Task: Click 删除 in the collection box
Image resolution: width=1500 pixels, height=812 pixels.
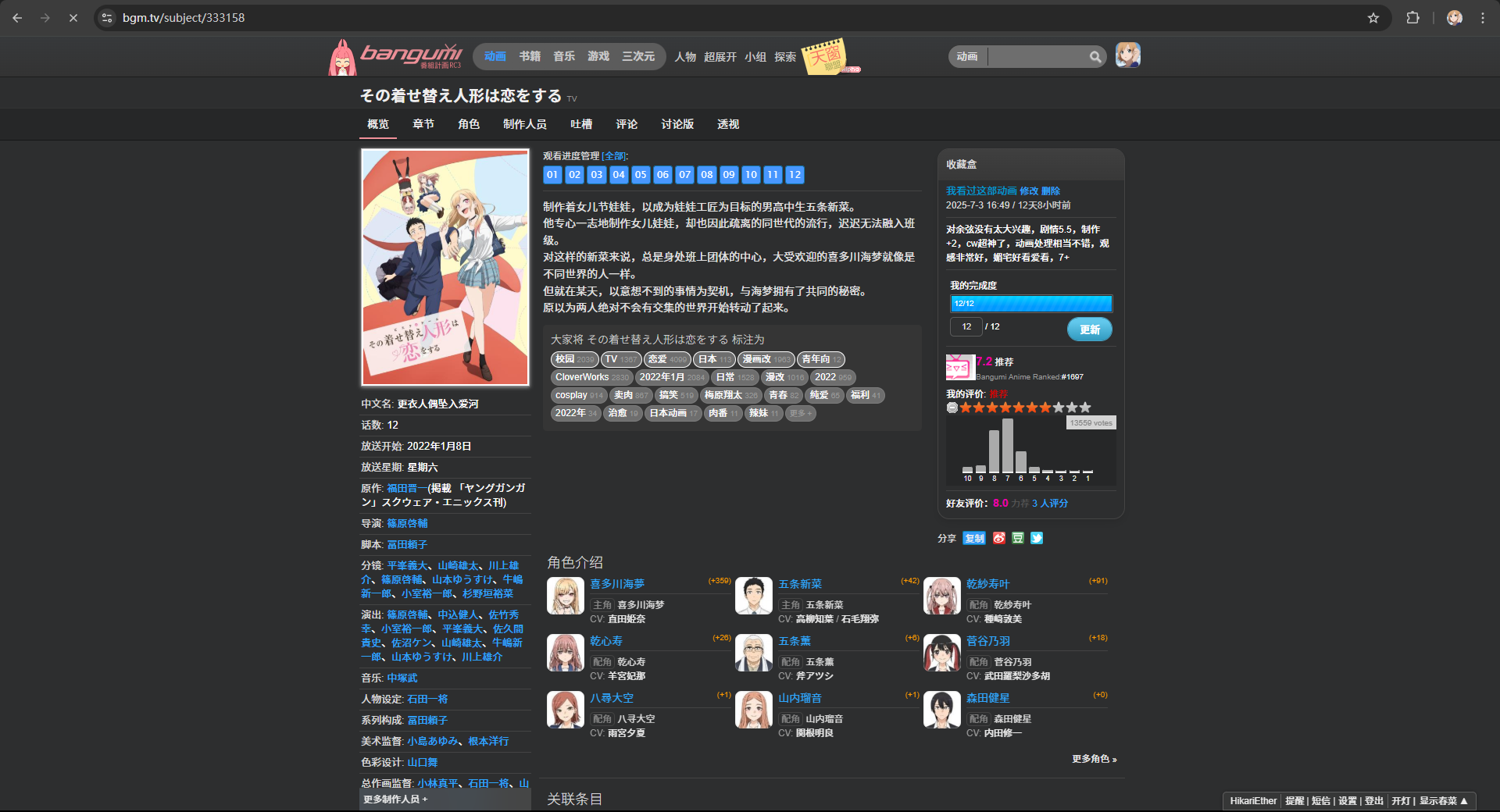Action: point(1051,191)
